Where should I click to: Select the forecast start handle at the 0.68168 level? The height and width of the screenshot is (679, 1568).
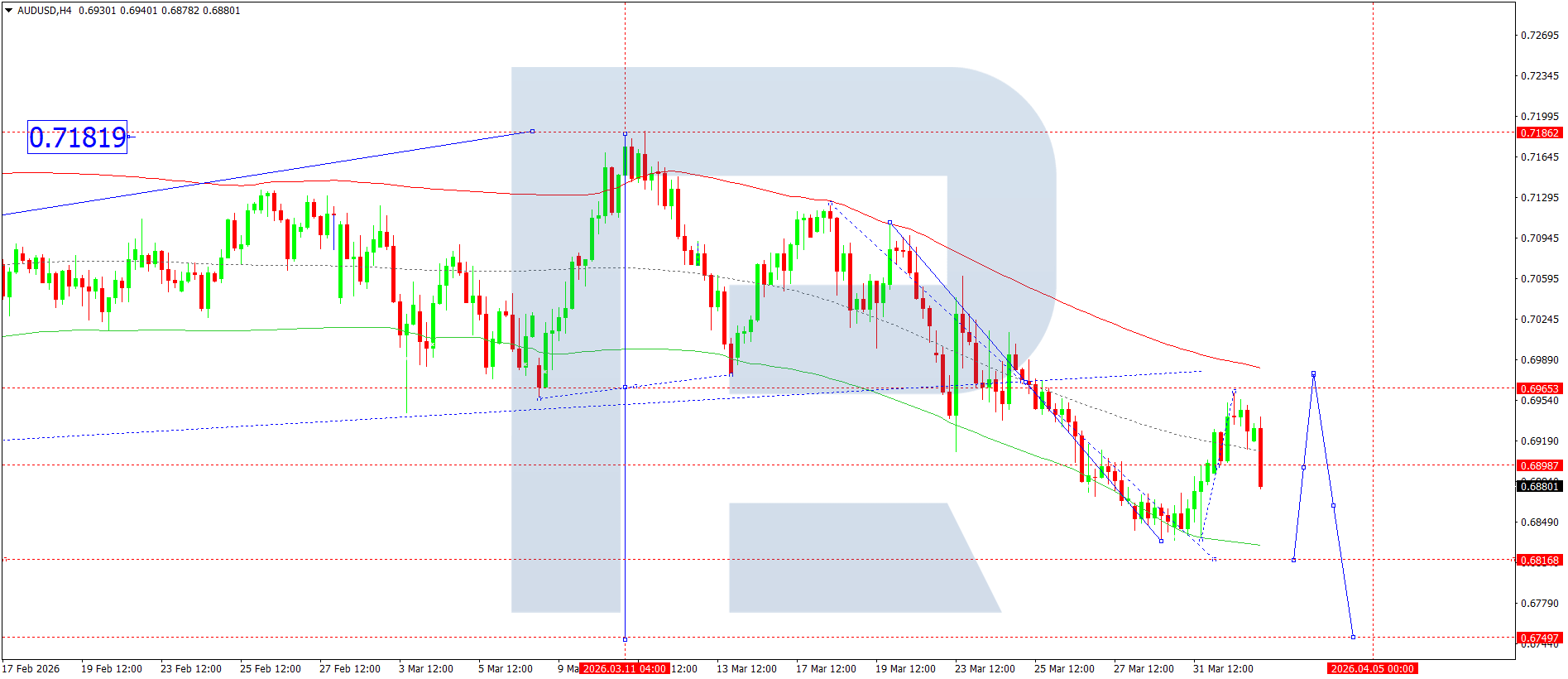(1293, 560)
